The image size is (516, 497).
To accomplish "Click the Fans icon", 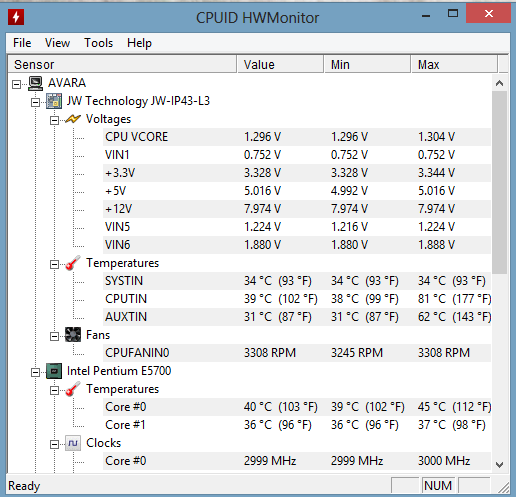I will coord(73,335).
